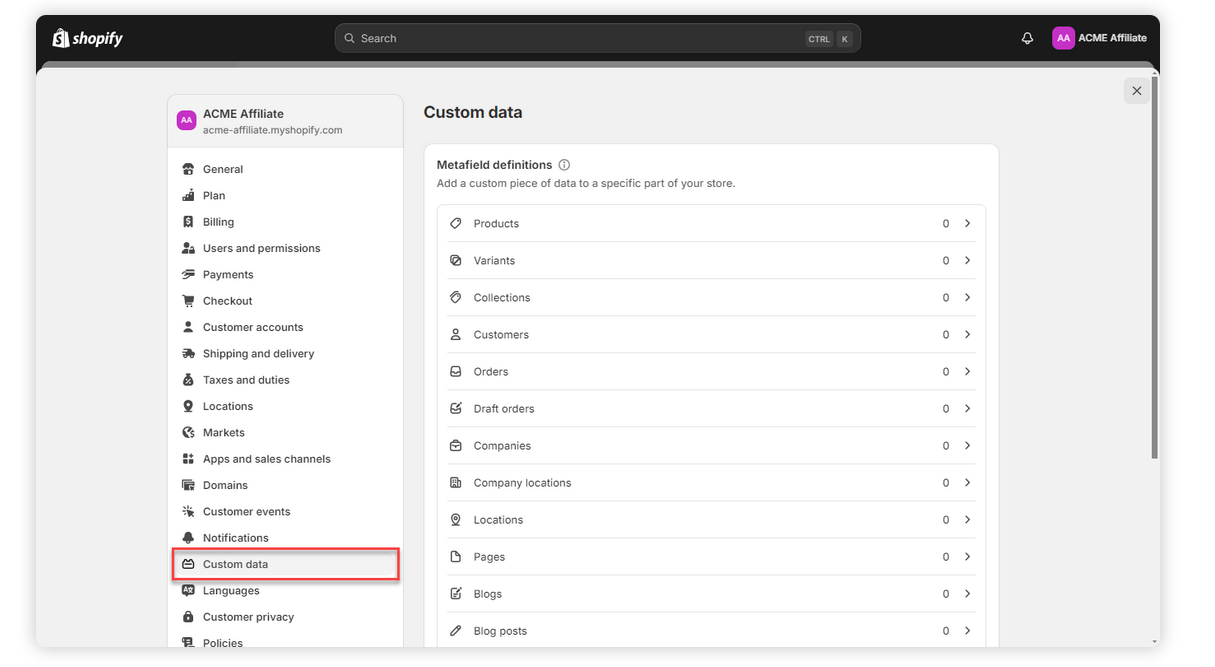1215x667 pixels.
Task: Open General settings in sidebar
Action: pyautogui.click(x=223, y=170)
